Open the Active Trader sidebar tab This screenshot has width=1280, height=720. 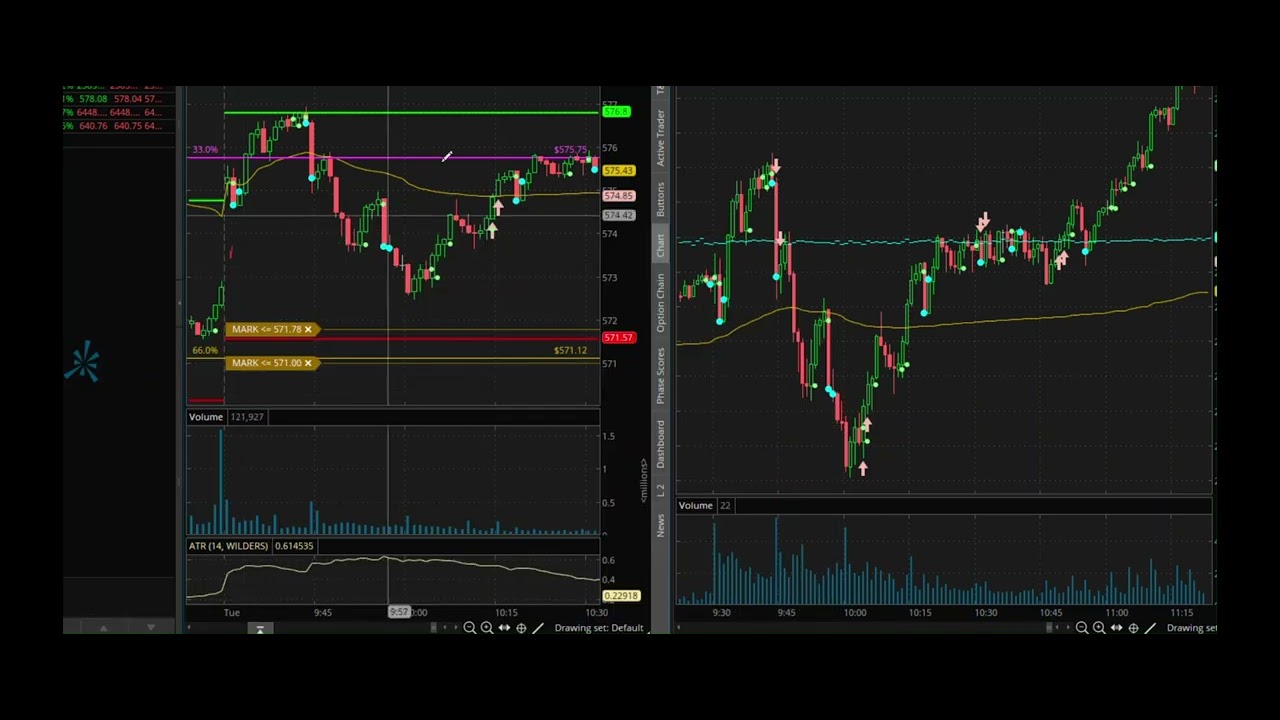(660, 137)
